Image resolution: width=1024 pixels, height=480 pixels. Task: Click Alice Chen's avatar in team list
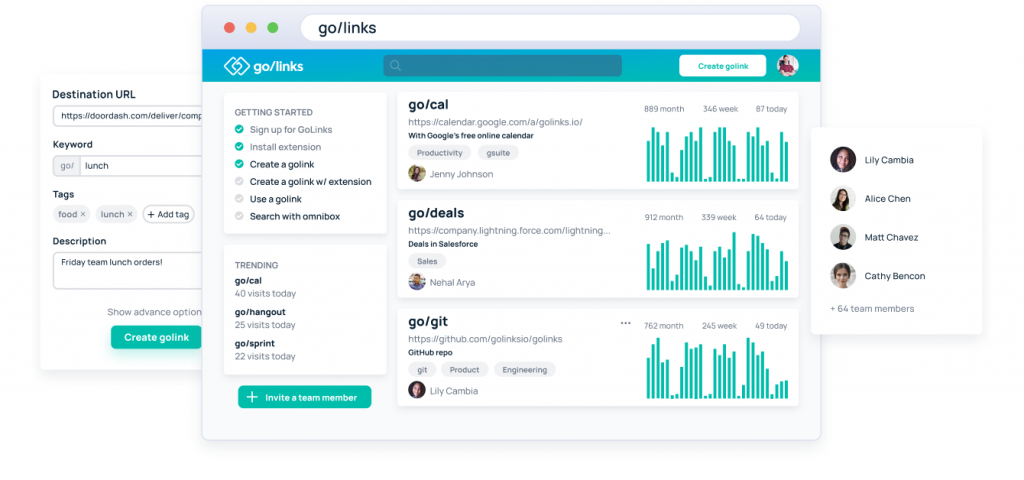(x=843, y=199)
